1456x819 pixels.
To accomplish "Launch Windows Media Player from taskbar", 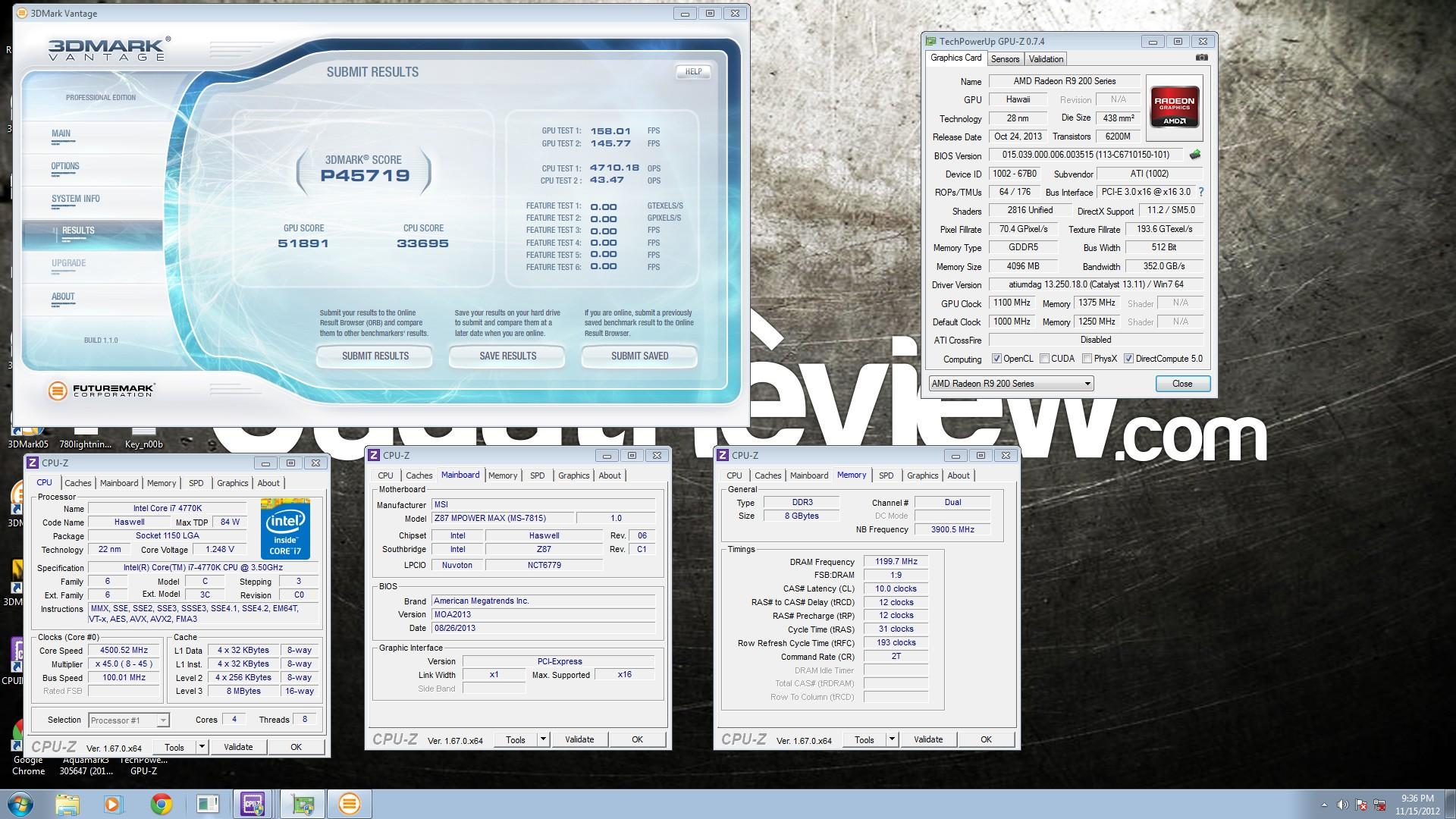I will tap(113, 804).
